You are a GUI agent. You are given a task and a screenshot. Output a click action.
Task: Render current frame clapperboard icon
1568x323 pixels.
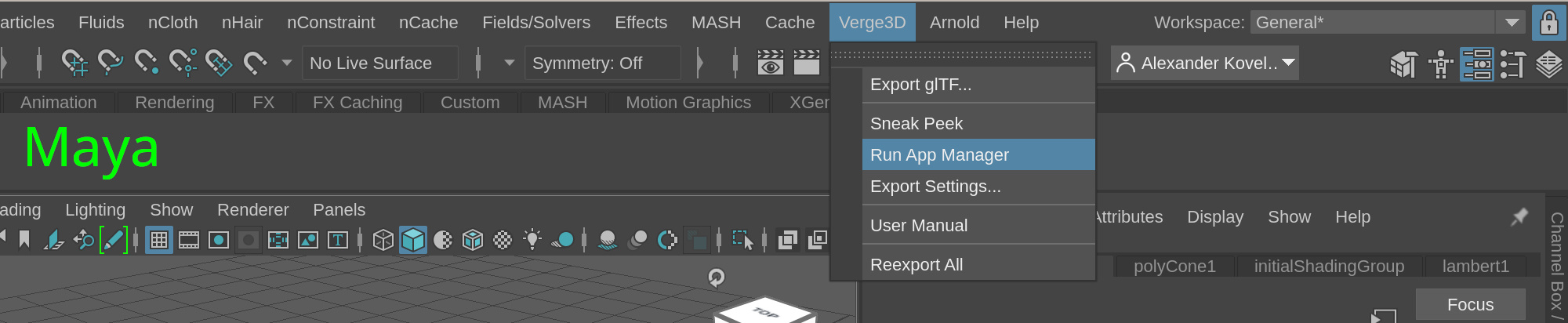807,62
